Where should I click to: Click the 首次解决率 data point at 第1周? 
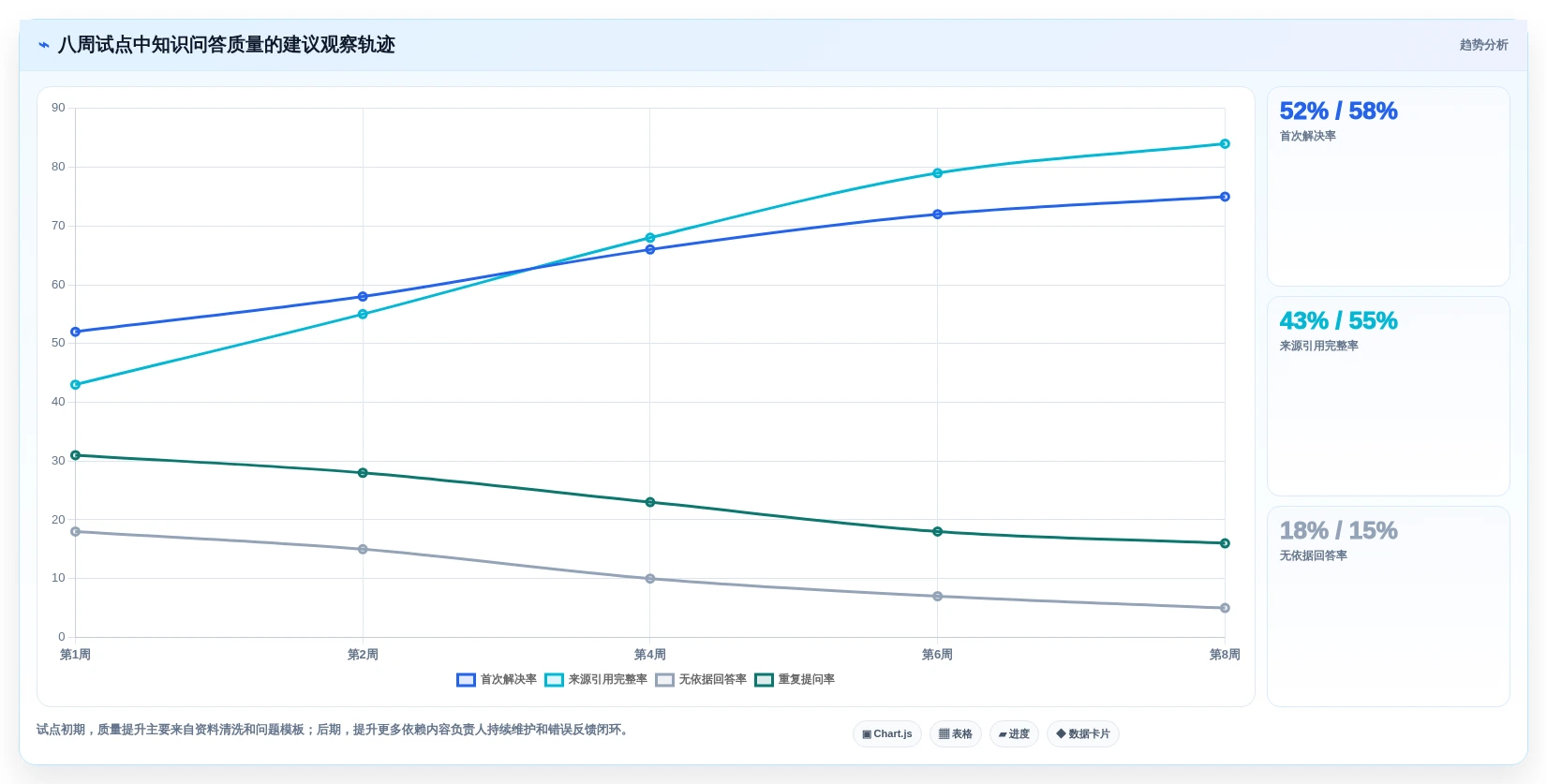(76, 332)
